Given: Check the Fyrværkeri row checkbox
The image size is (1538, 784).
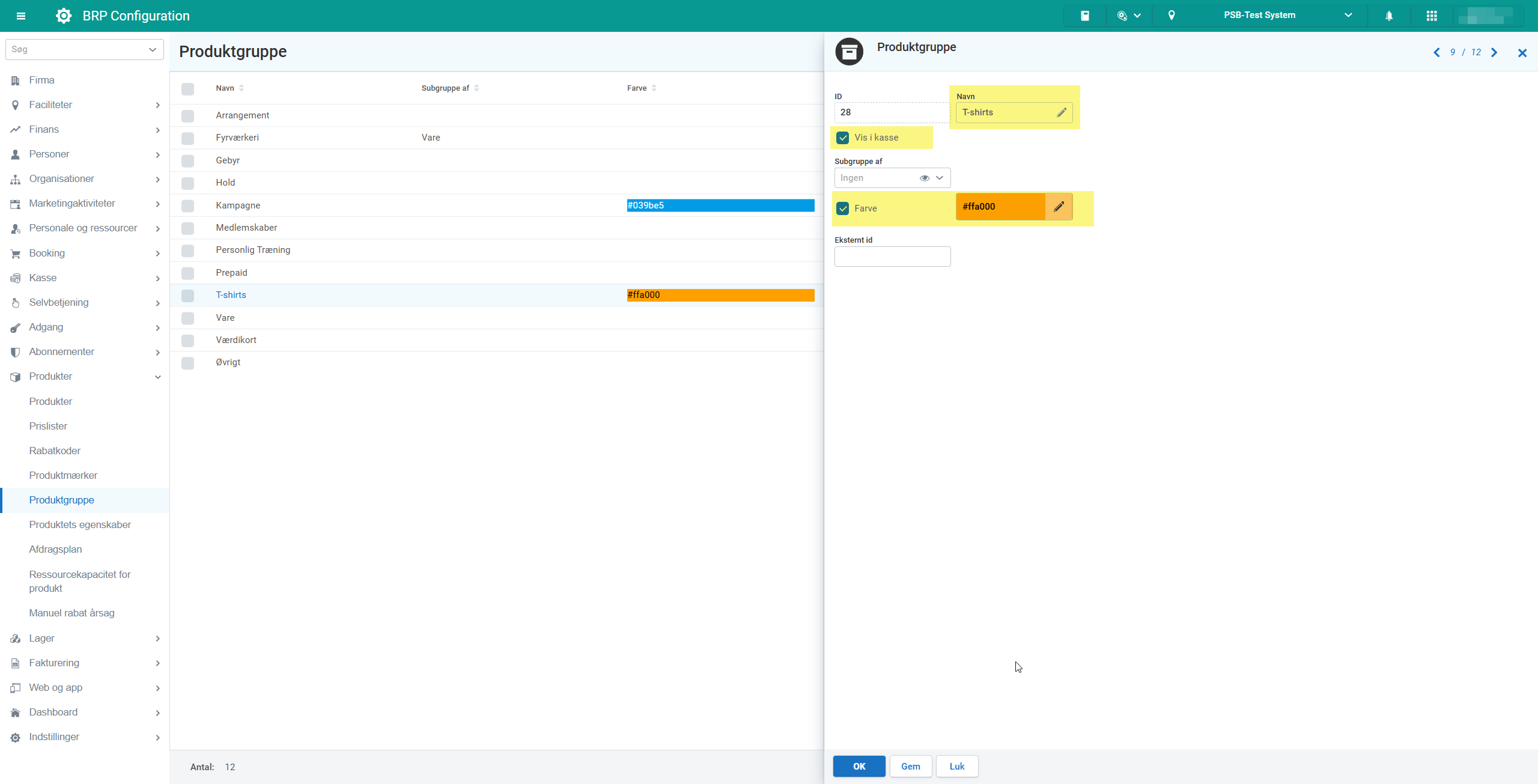Looking at the screenshot, I should 188,138.
